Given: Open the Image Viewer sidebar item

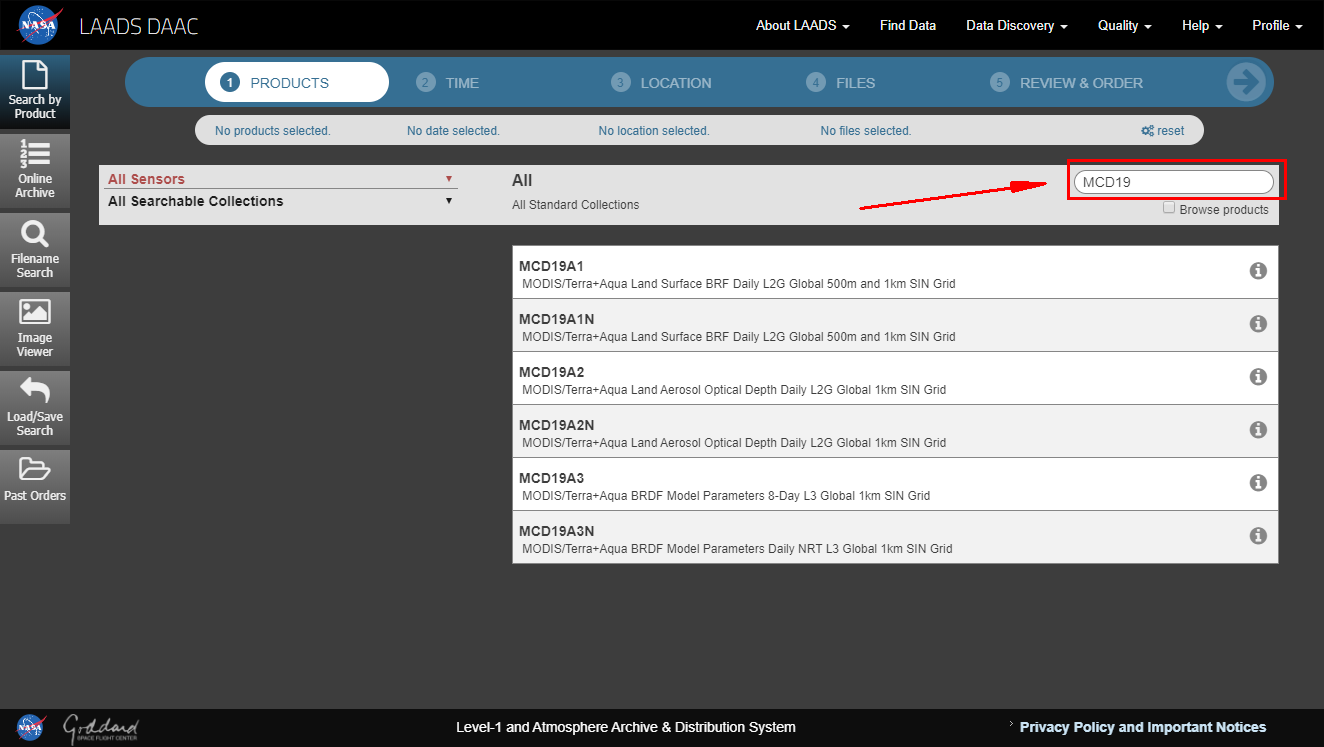Looking at the screenshot, I should tap(35, 328).
